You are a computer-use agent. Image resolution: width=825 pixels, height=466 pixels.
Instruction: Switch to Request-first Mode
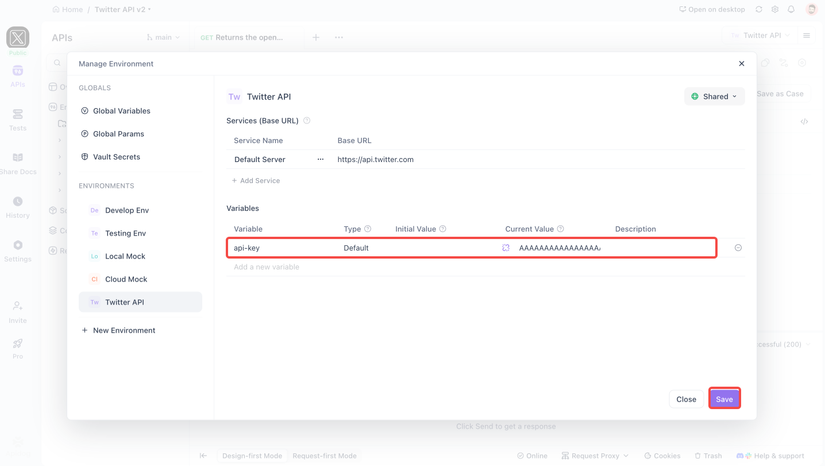324,456
